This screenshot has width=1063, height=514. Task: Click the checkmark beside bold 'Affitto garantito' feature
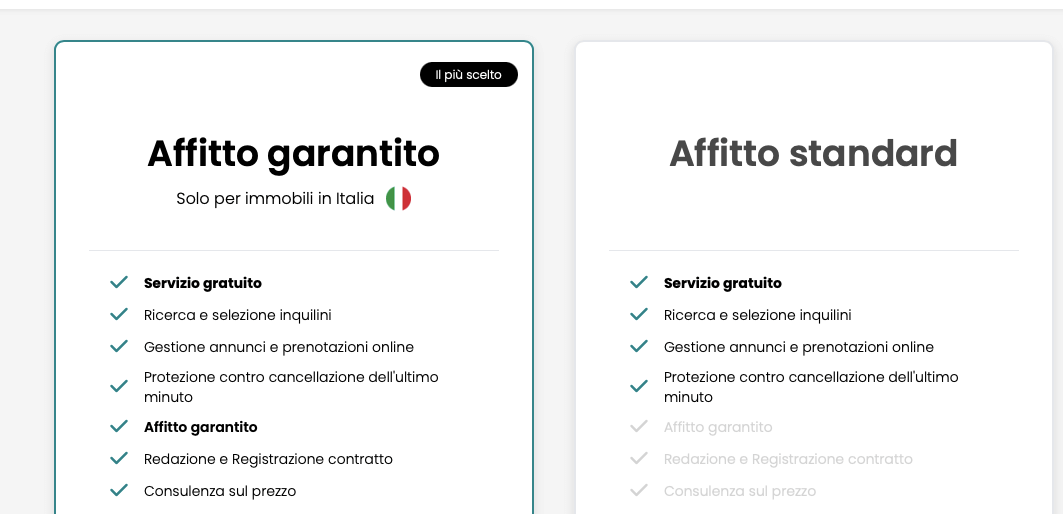119,427
